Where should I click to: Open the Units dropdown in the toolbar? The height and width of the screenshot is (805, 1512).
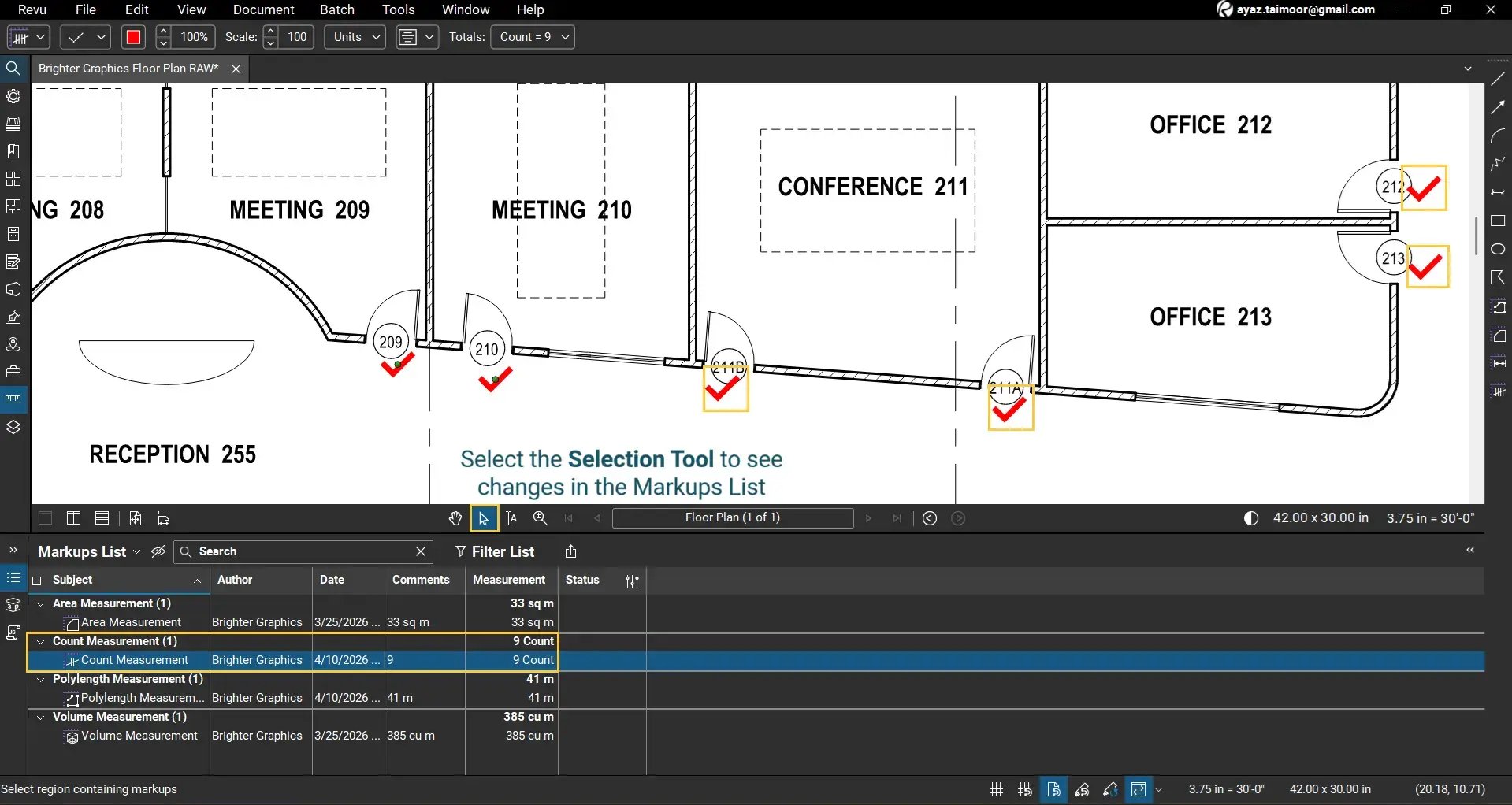point(354,37)
